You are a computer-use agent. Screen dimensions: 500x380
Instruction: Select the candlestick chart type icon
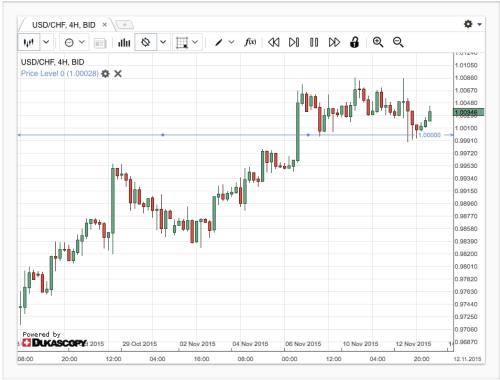click(x=29, y=42)
